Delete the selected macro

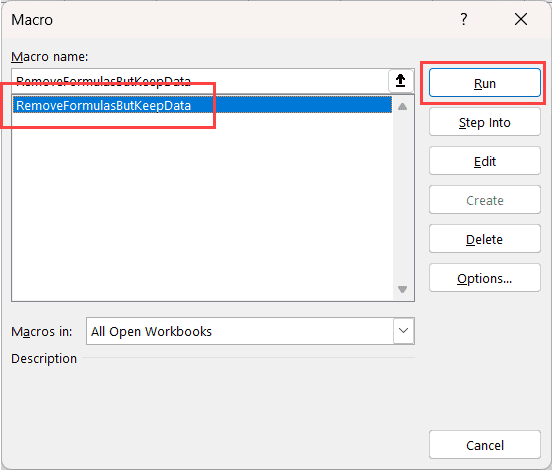[485, 239]
